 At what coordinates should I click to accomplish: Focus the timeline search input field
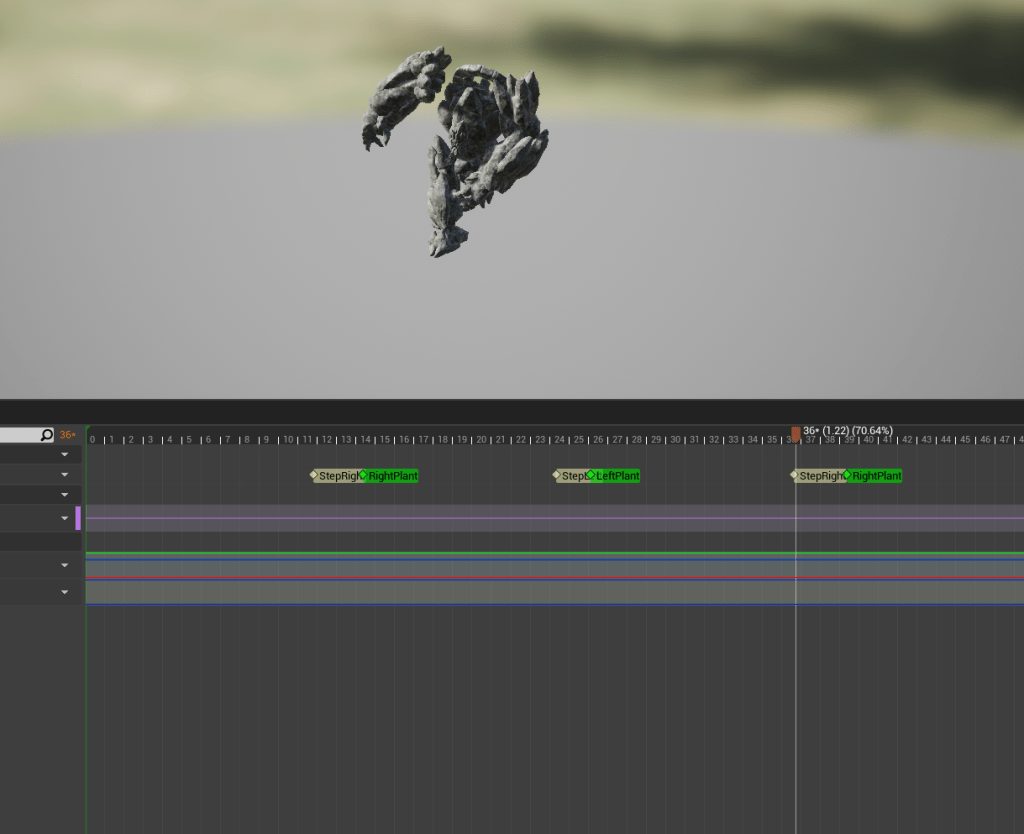(20, 435)
